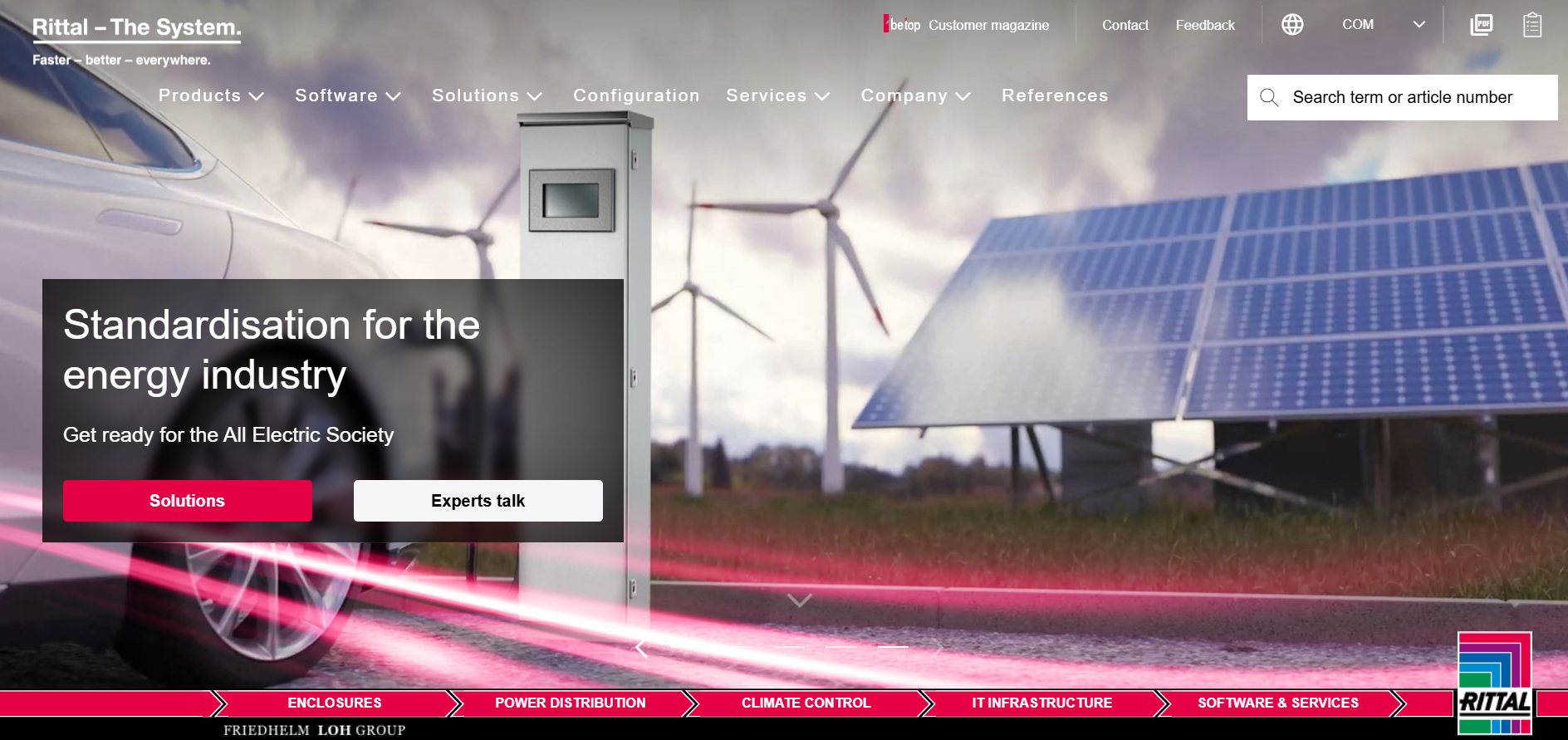This screenshot has width=1568, height=740.
Task: Click the red Solutions button
Action: 188,501
